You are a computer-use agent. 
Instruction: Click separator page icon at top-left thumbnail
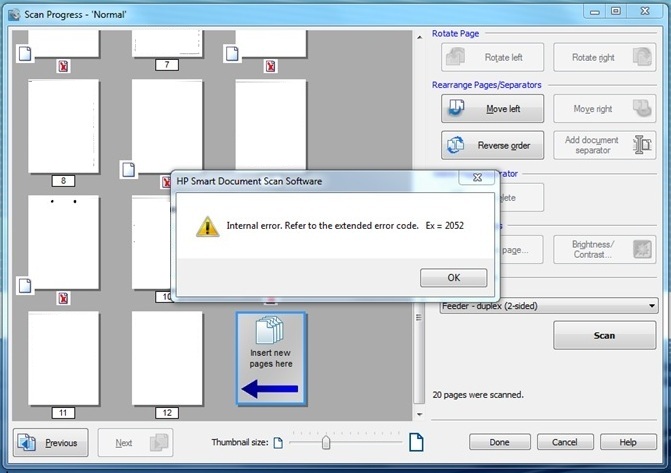[25, 54]
